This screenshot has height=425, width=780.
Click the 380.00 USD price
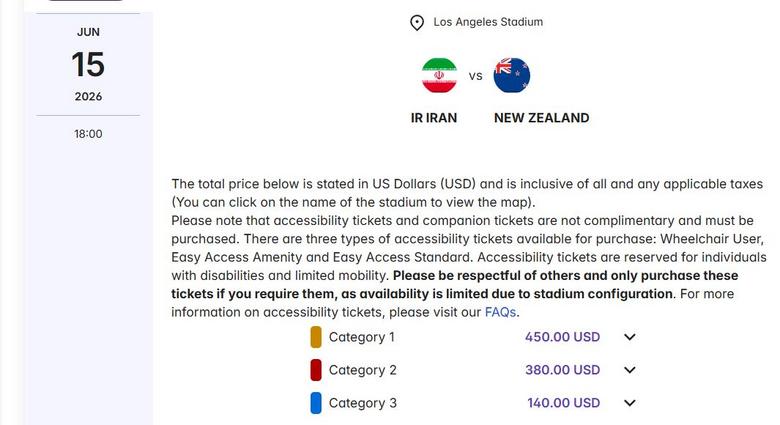click(x=562, y=370)
